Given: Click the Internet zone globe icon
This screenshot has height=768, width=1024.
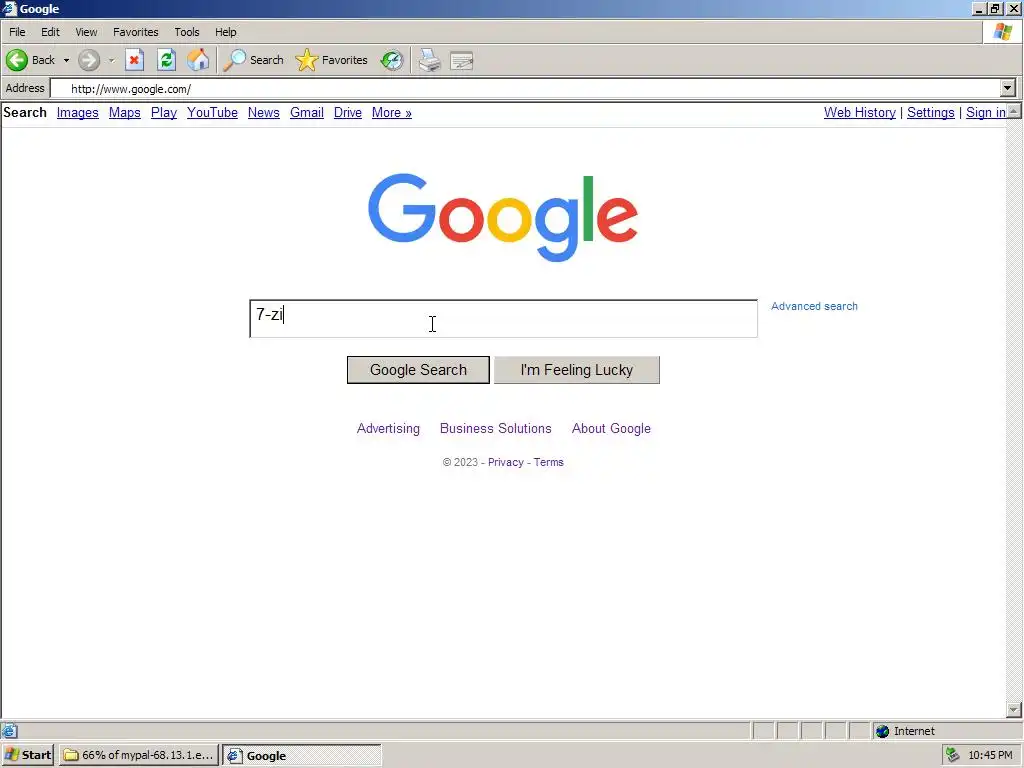Looking at the screenshot, I should (882, 731).
